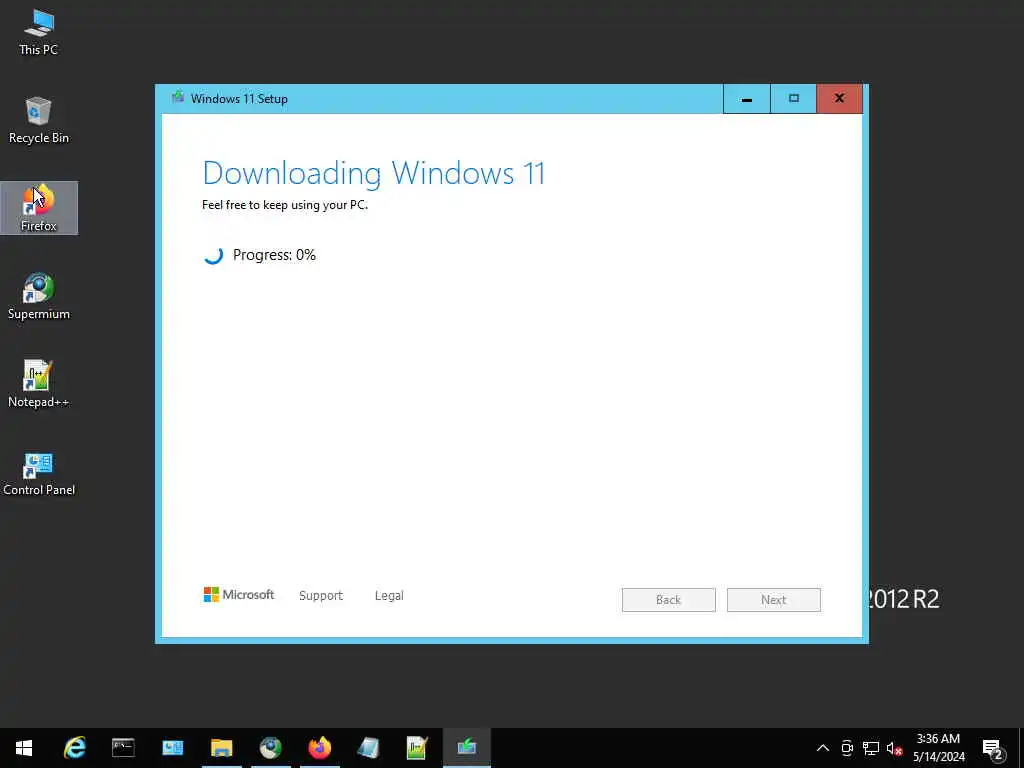The height and width of the screenshot is (768, 1024).
Task: Show hidden system tray icons
Action: click(x=823, y=748)
